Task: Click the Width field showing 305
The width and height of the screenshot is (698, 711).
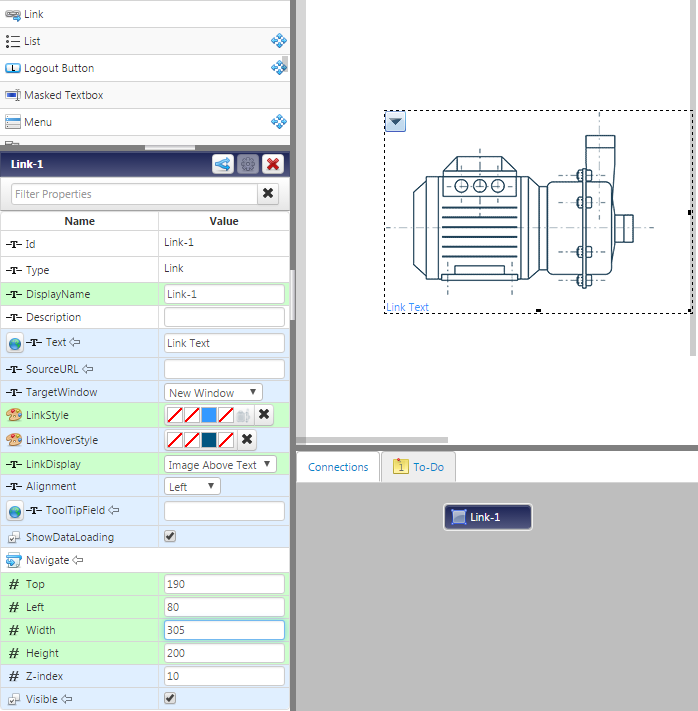Action: tap(224, 630)
